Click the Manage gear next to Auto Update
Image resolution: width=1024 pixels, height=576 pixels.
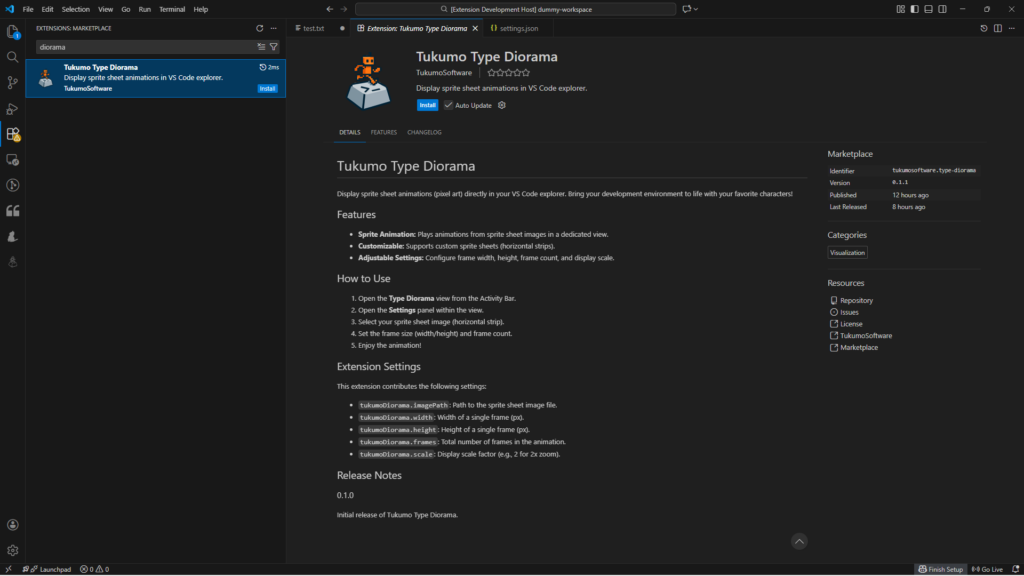[502, 105]
